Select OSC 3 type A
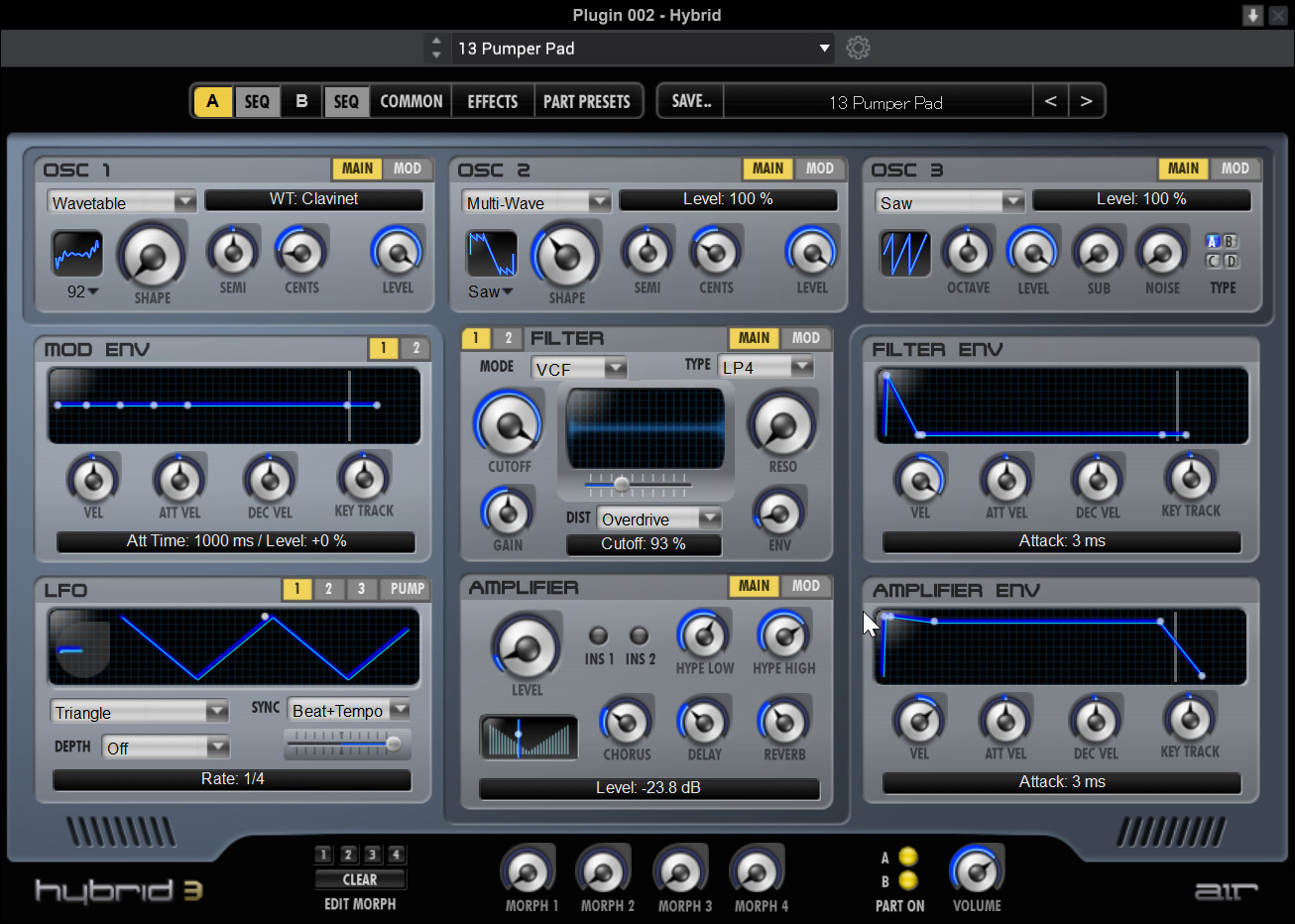This screenshot has width=1295, height=924. click(1213, 242)
